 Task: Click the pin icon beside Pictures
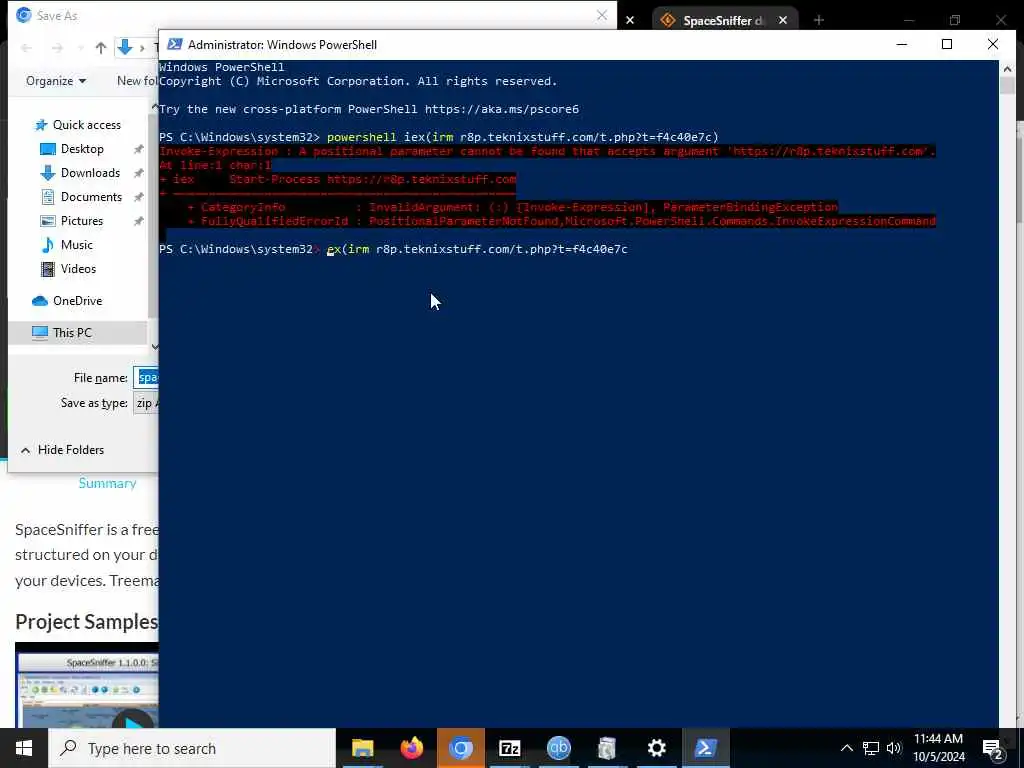138,221
